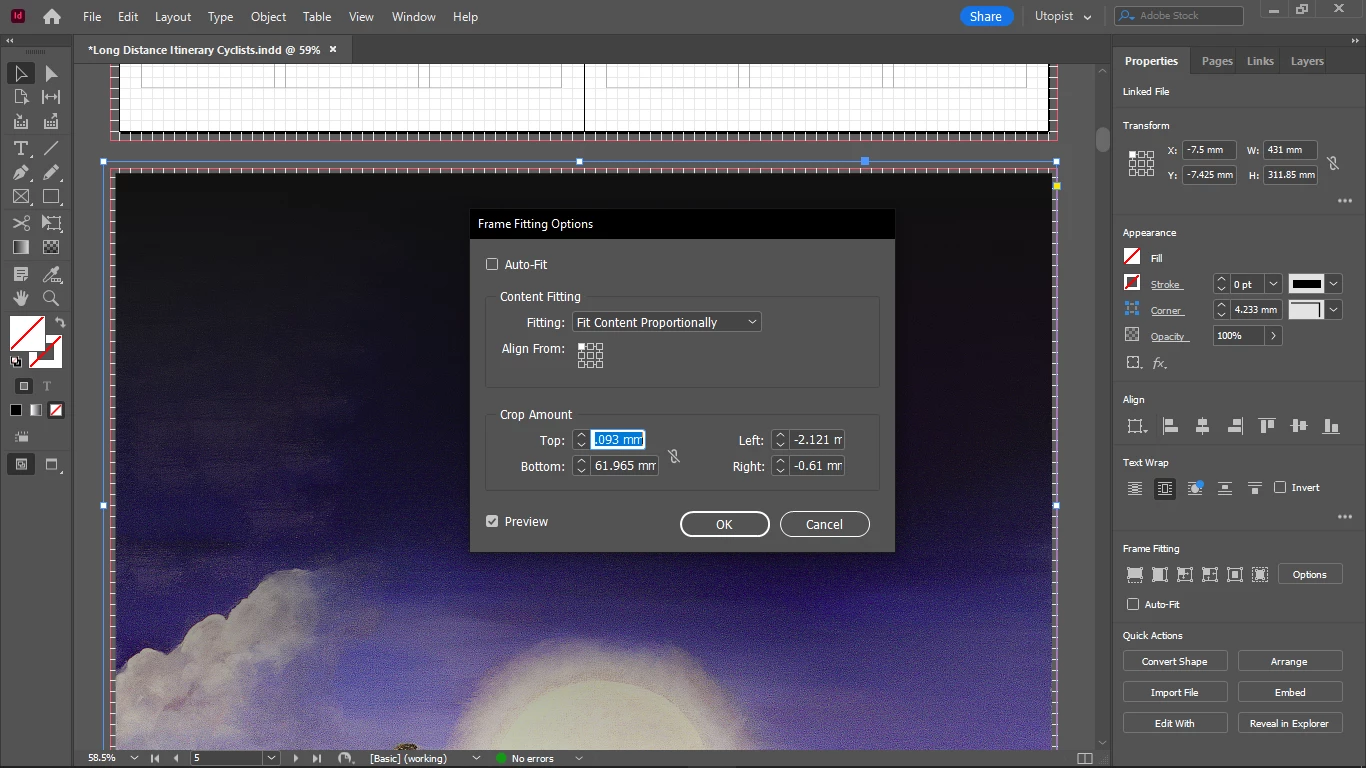Select the Zoom tool magnifier

tap(51, 298)
